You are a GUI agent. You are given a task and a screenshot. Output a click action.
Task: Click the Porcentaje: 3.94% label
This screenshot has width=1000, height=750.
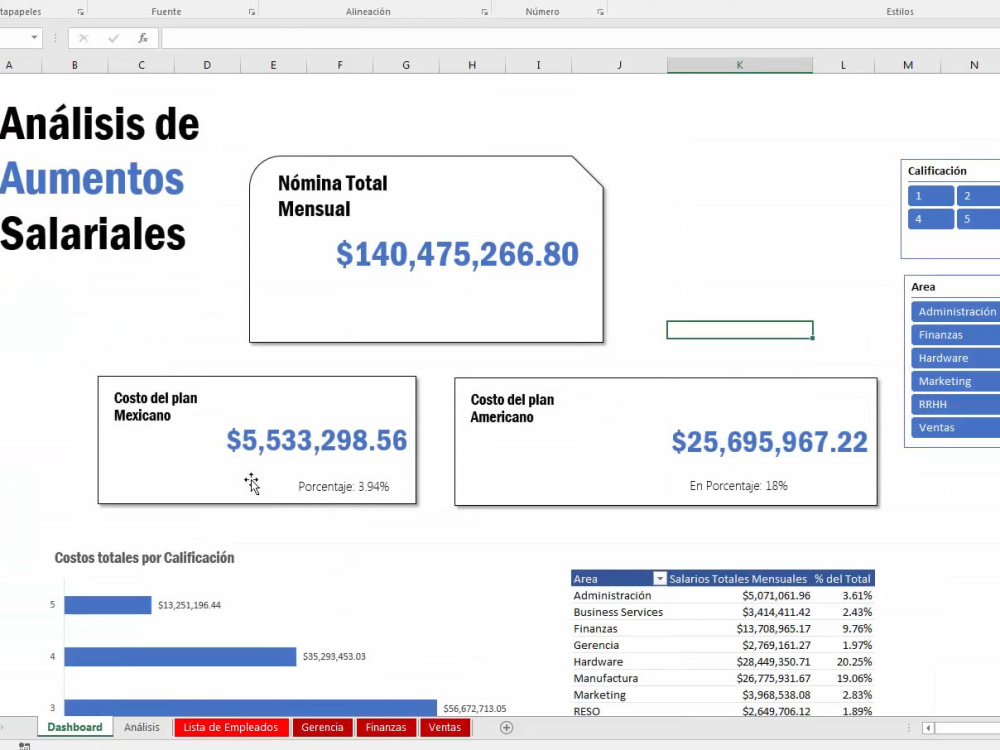tap(343, 487)
